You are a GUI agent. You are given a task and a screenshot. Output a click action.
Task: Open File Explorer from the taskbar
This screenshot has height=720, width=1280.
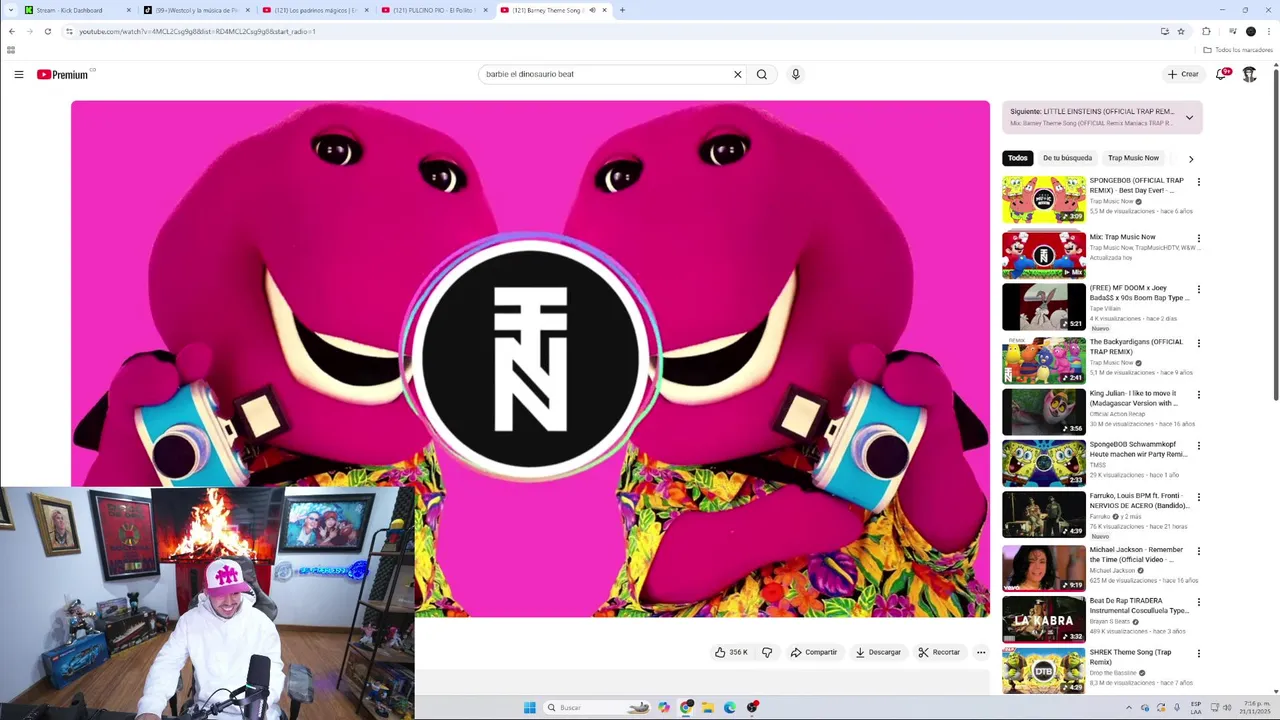tap(708, 708)
